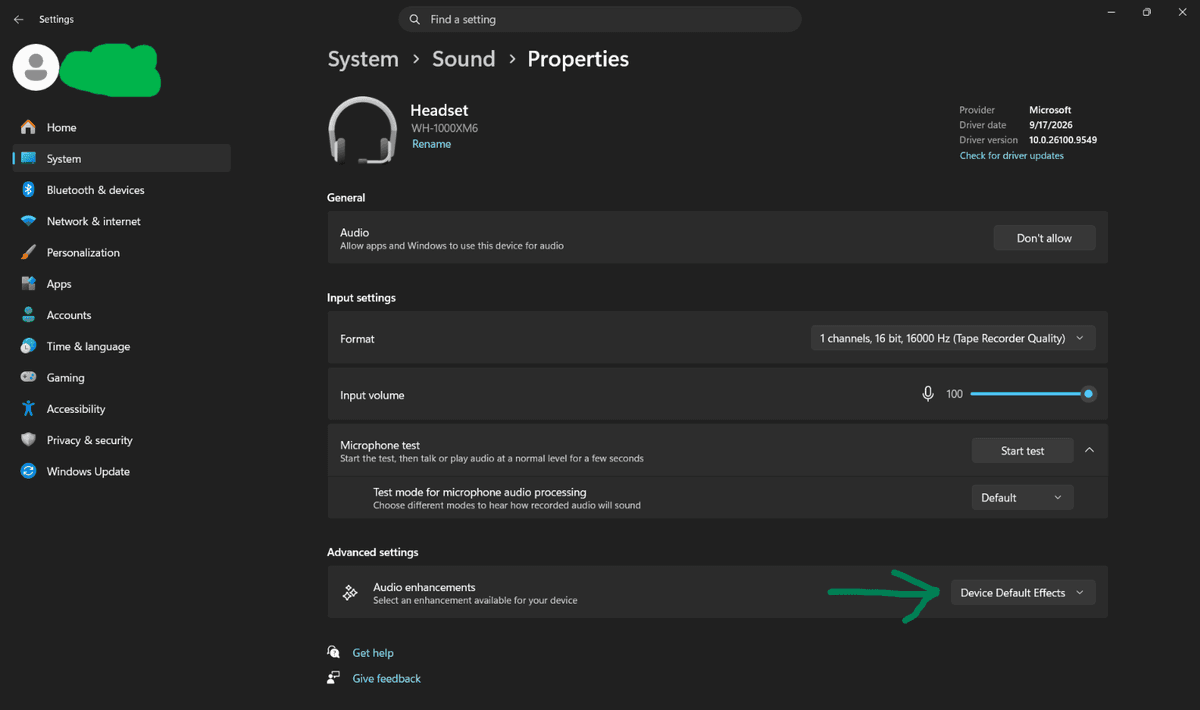Click the Audio enhancements sparkle icon
Image resolution: width=1200 pixels, height=710 pixels.
[350, 593]
